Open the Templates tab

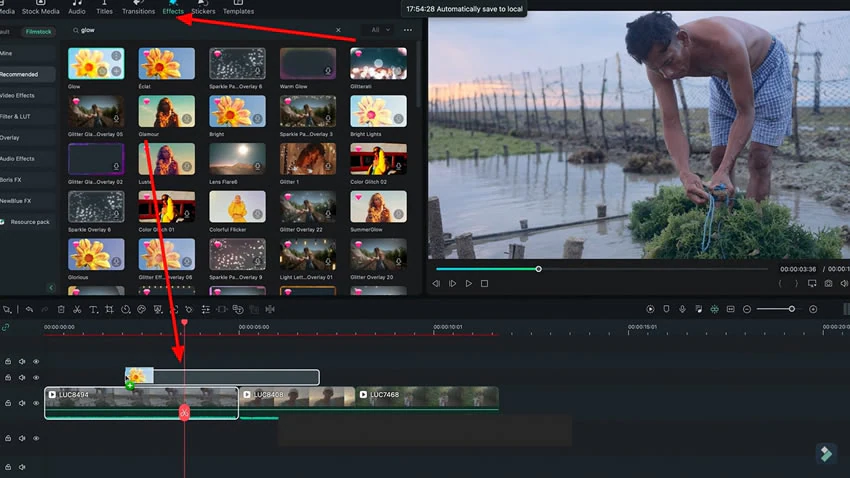[x=238, y=8]
